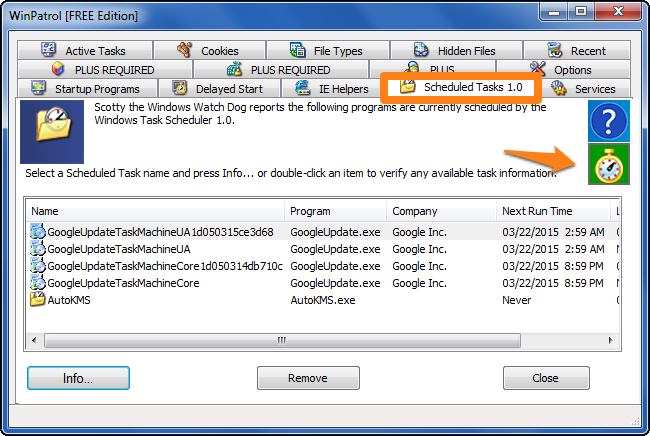Click the horizontal scrollbar thumb
This screenshot has width=650, height=436.
(x=282, y=340)
